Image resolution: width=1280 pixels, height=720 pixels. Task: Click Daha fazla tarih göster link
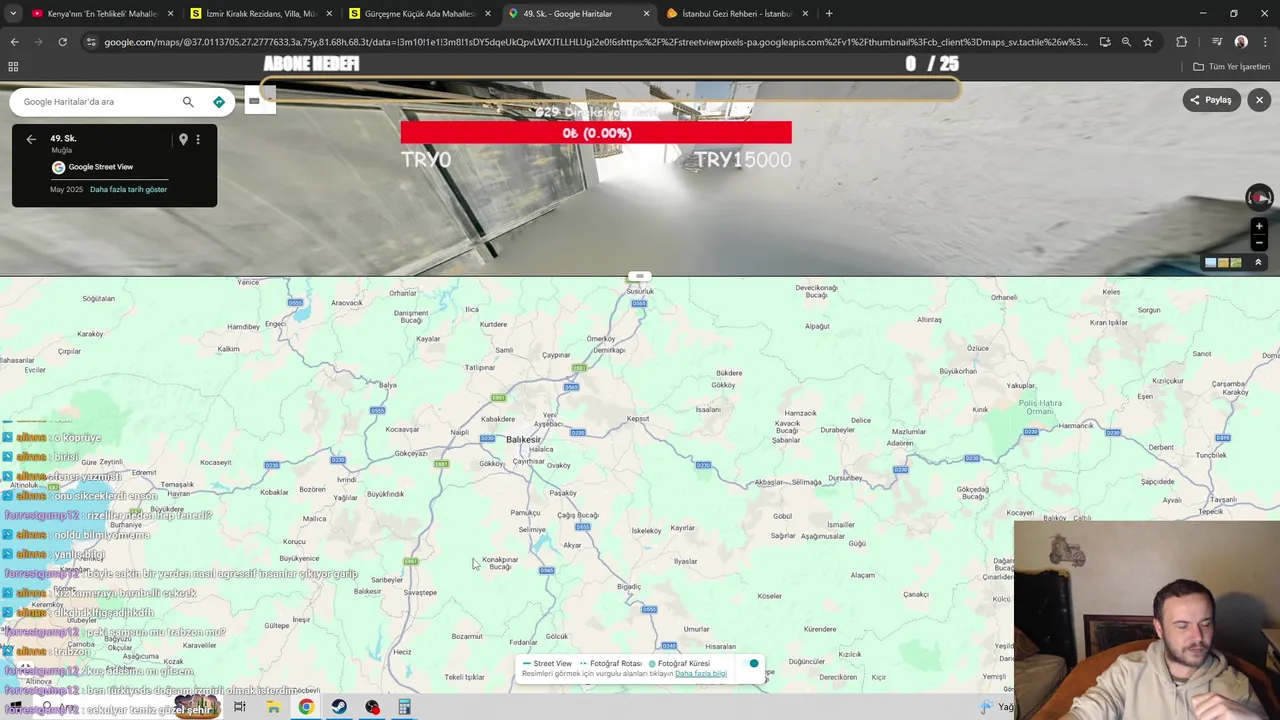[128, 189]
